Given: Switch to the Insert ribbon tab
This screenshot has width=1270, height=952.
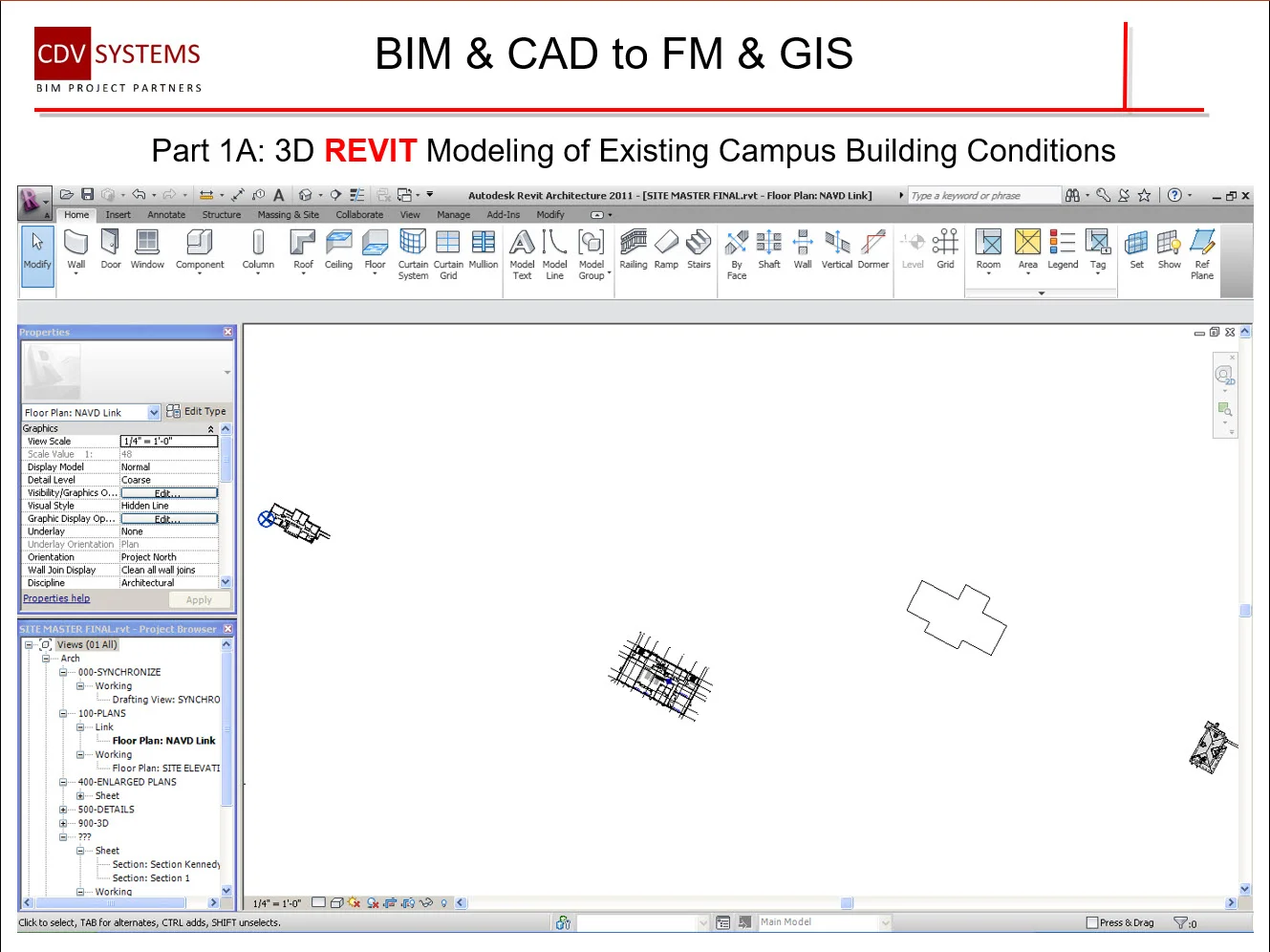Looking at the screenshot, I should click(x=118, y=215).
